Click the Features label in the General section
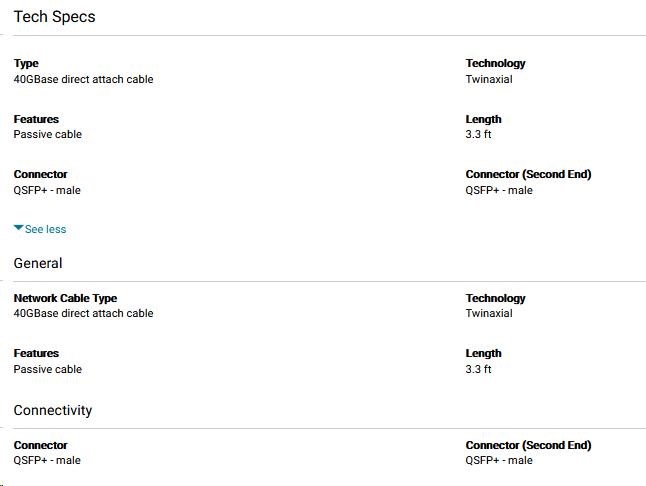The image size is (646, 486). tap(36, 353)
